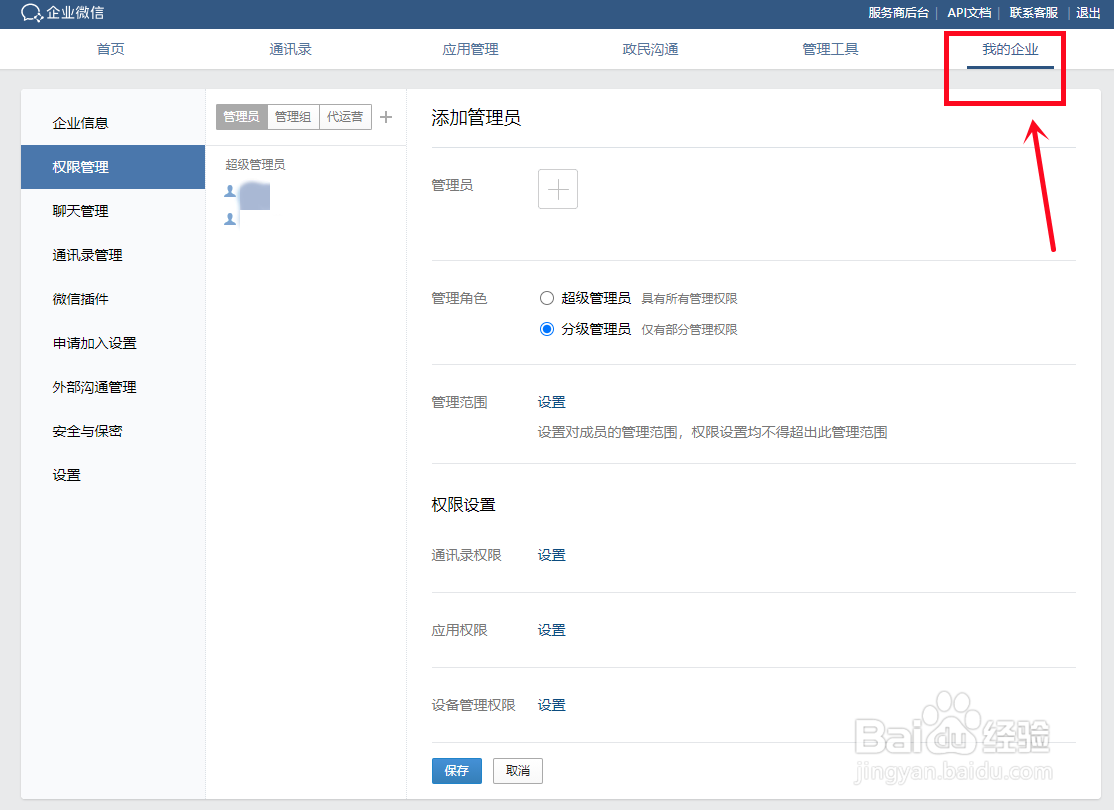
Task: Click the 企业微信 logo icon
Action: [33, 14]
